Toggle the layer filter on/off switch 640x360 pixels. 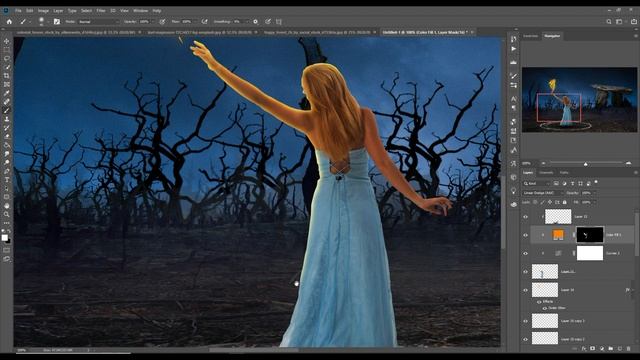(596, 182)
